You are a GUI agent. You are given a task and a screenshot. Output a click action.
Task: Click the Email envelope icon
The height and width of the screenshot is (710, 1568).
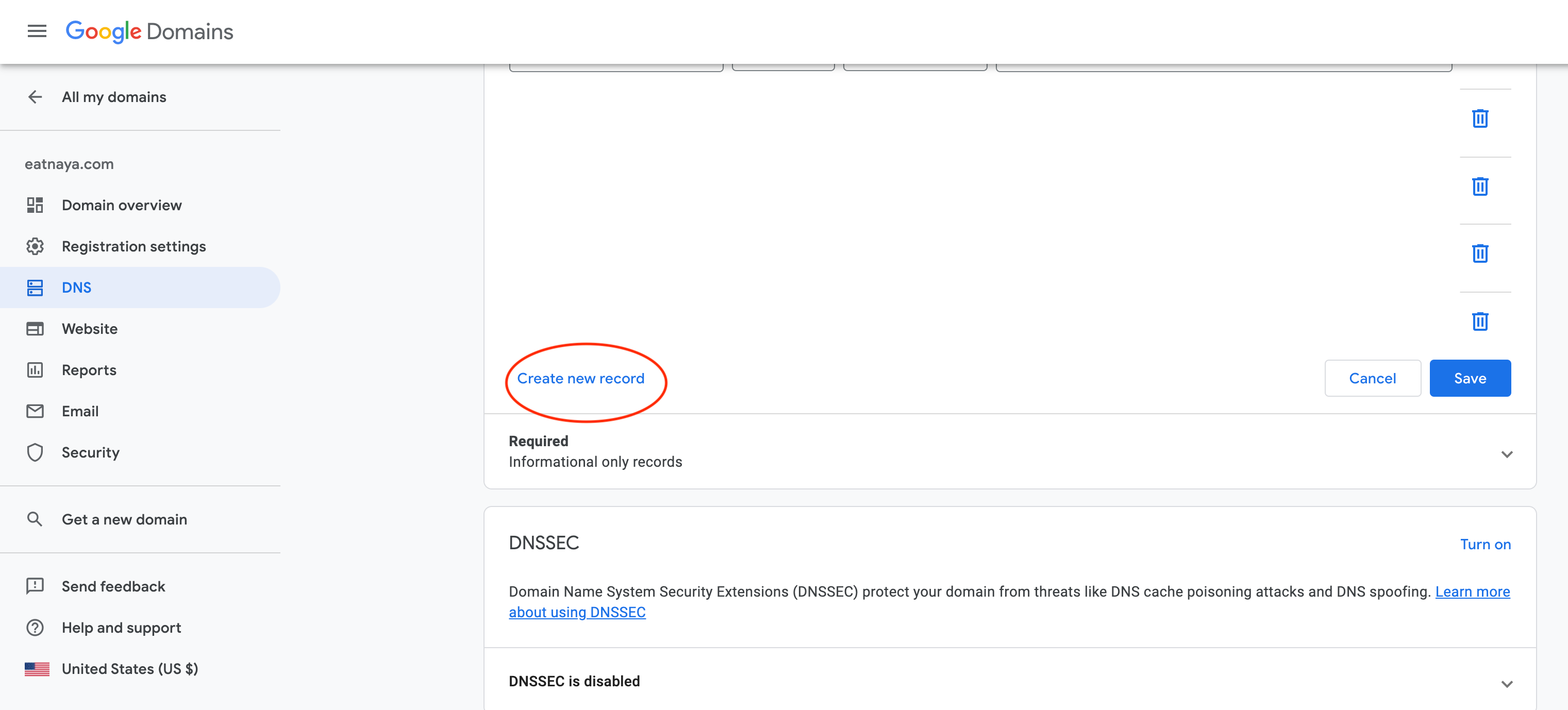coord(35,411)
